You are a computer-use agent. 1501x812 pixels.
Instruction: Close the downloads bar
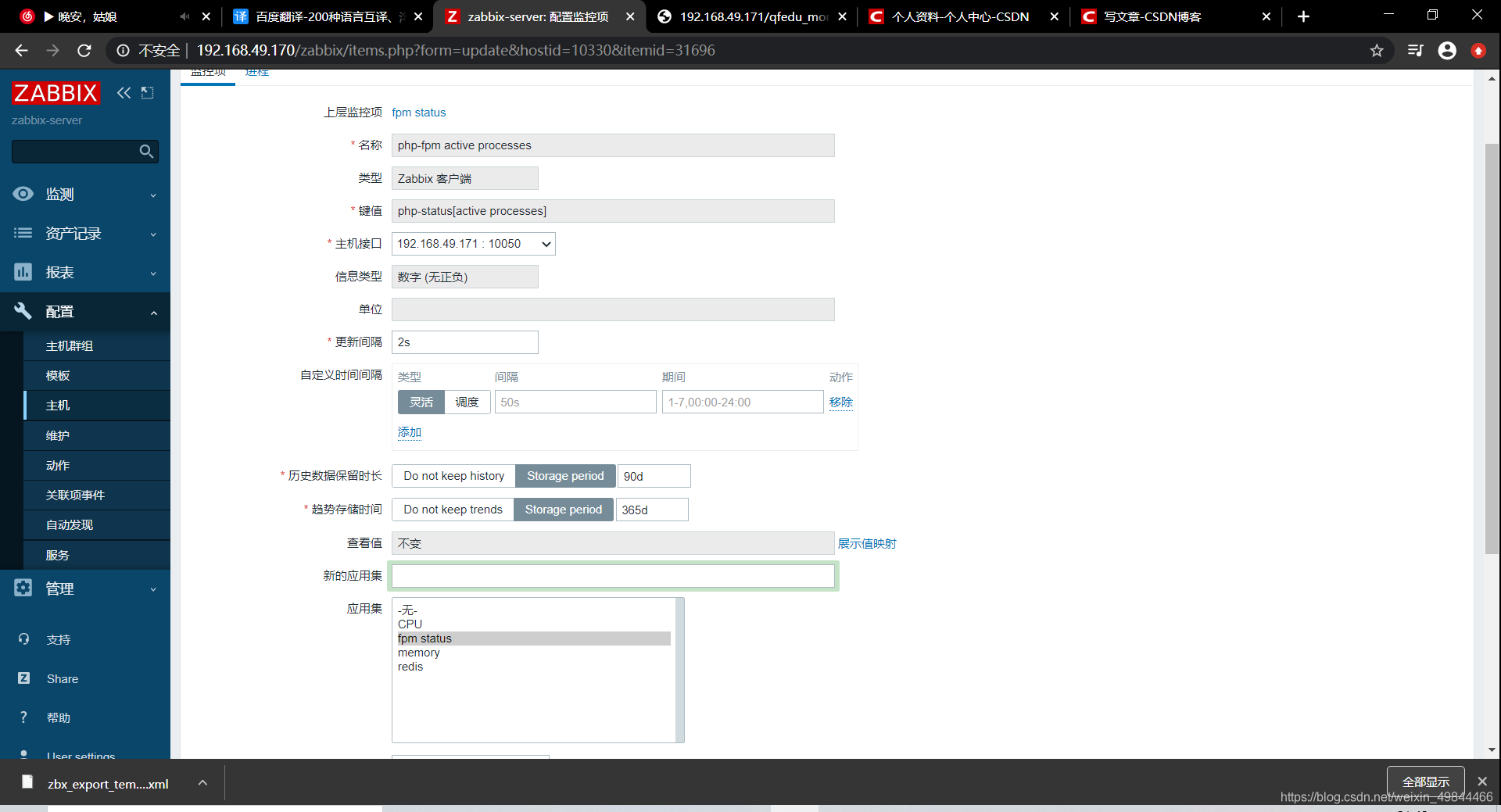1482,782
